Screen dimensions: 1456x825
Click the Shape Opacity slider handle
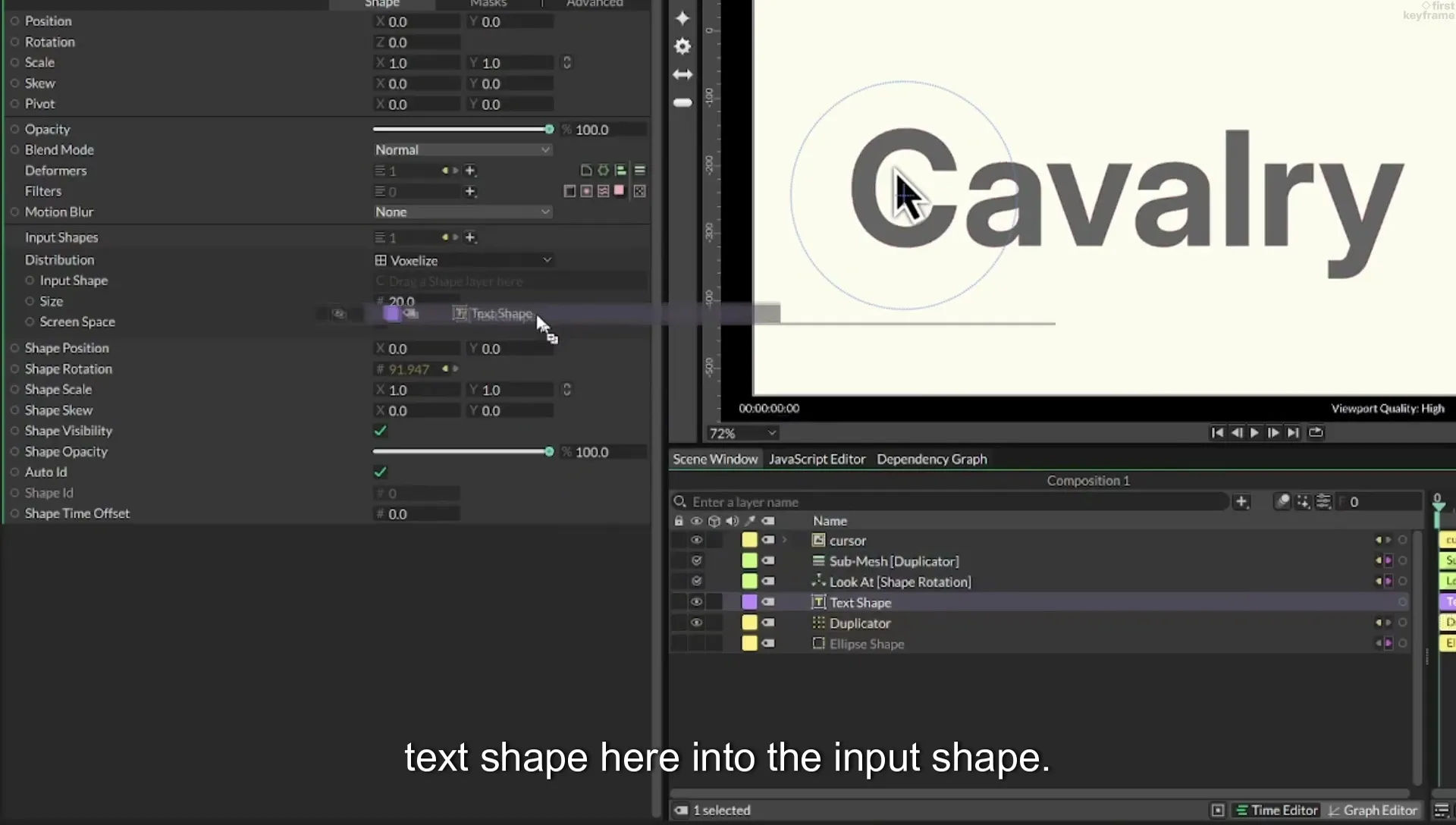coord(549,452)
